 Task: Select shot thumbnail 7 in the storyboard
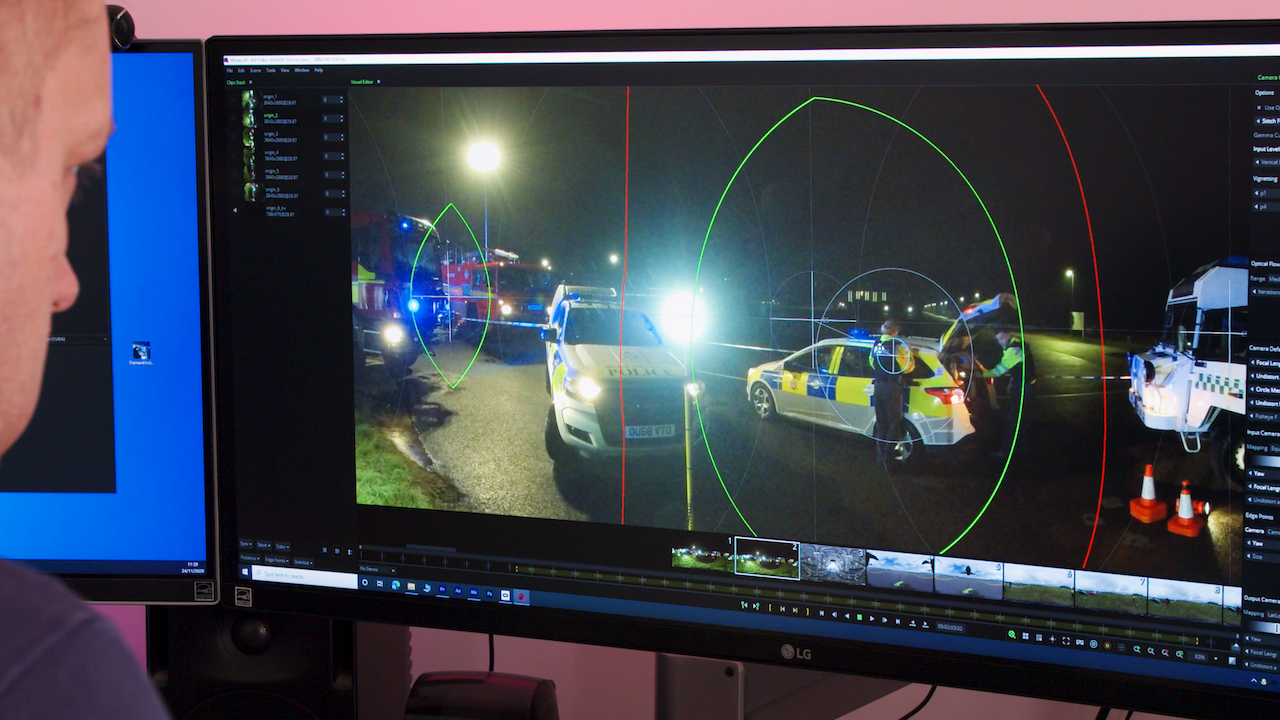1110,591
